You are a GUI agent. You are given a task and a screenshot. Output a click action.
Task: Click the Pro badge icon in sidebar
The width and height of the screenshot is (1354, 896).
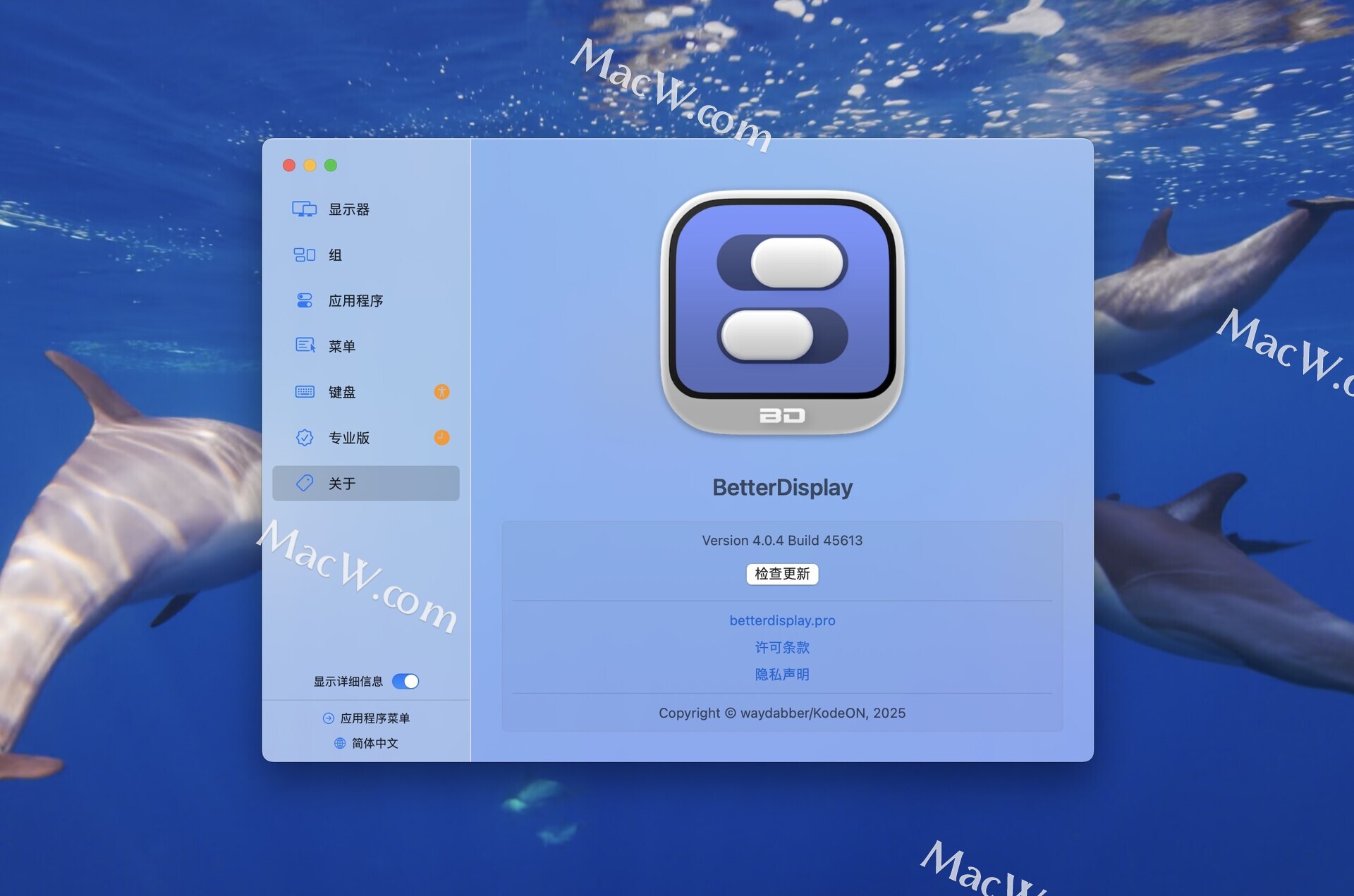[x=304, y=438]
